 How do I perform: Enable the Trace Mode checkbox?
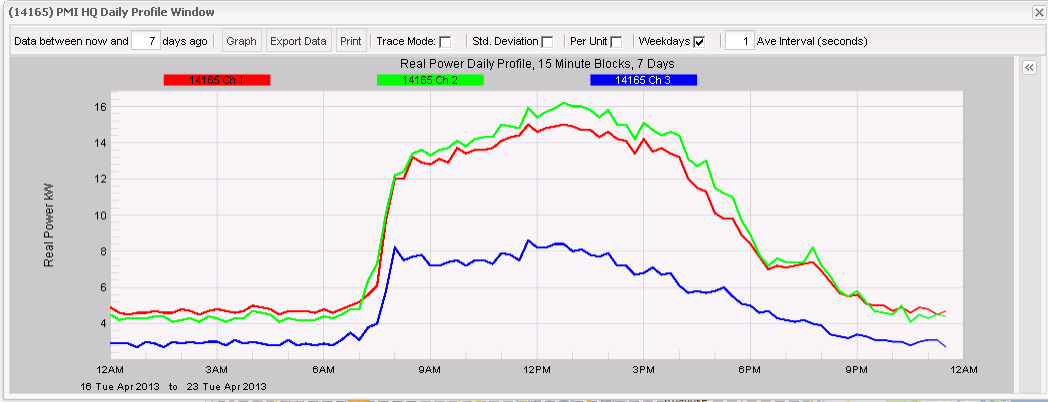[x=445, y=42]
